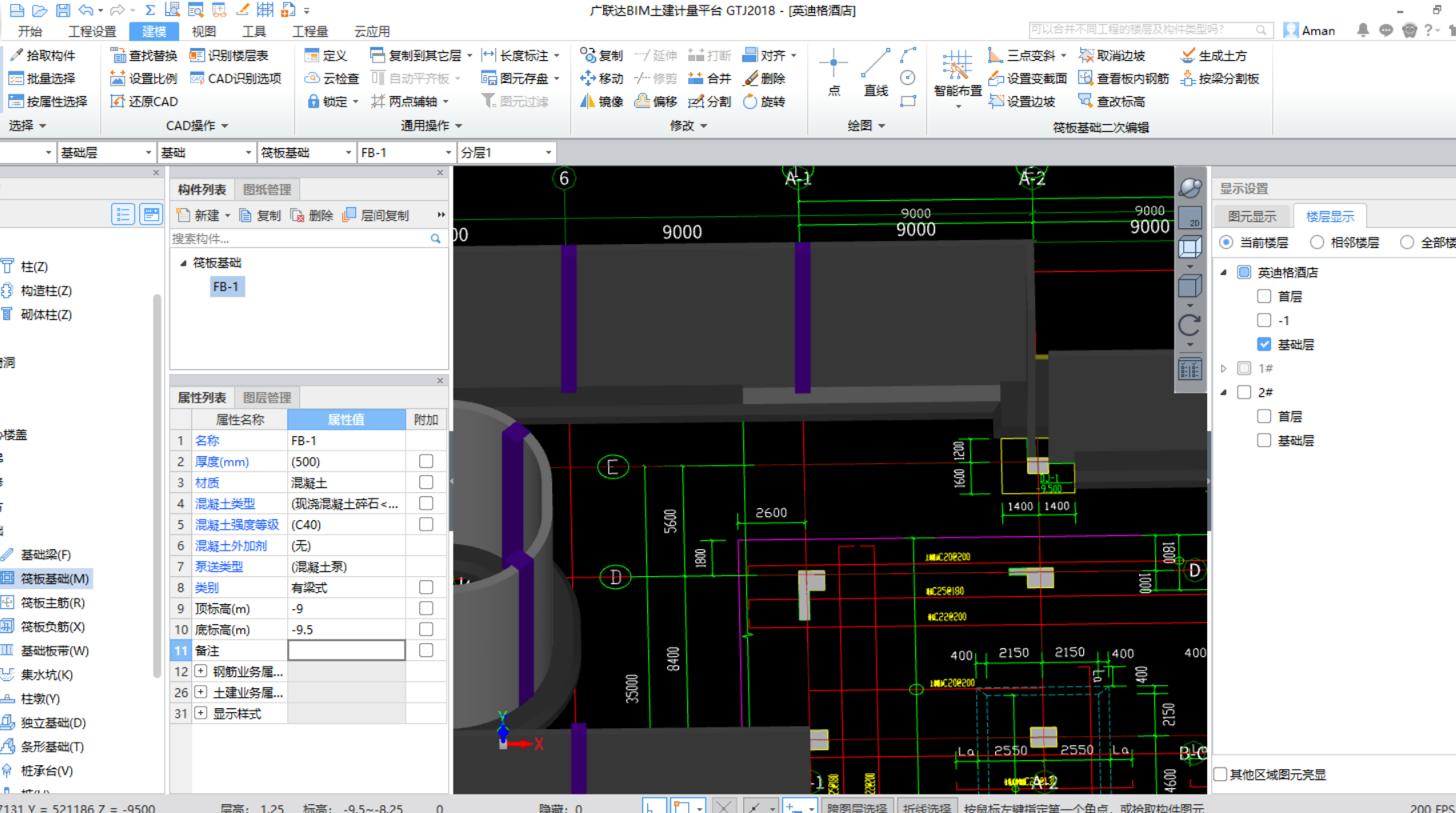Expand the 钢筋业务属性 row
The height and width of the screenshot is (813, 1456).
coord(201,671)
